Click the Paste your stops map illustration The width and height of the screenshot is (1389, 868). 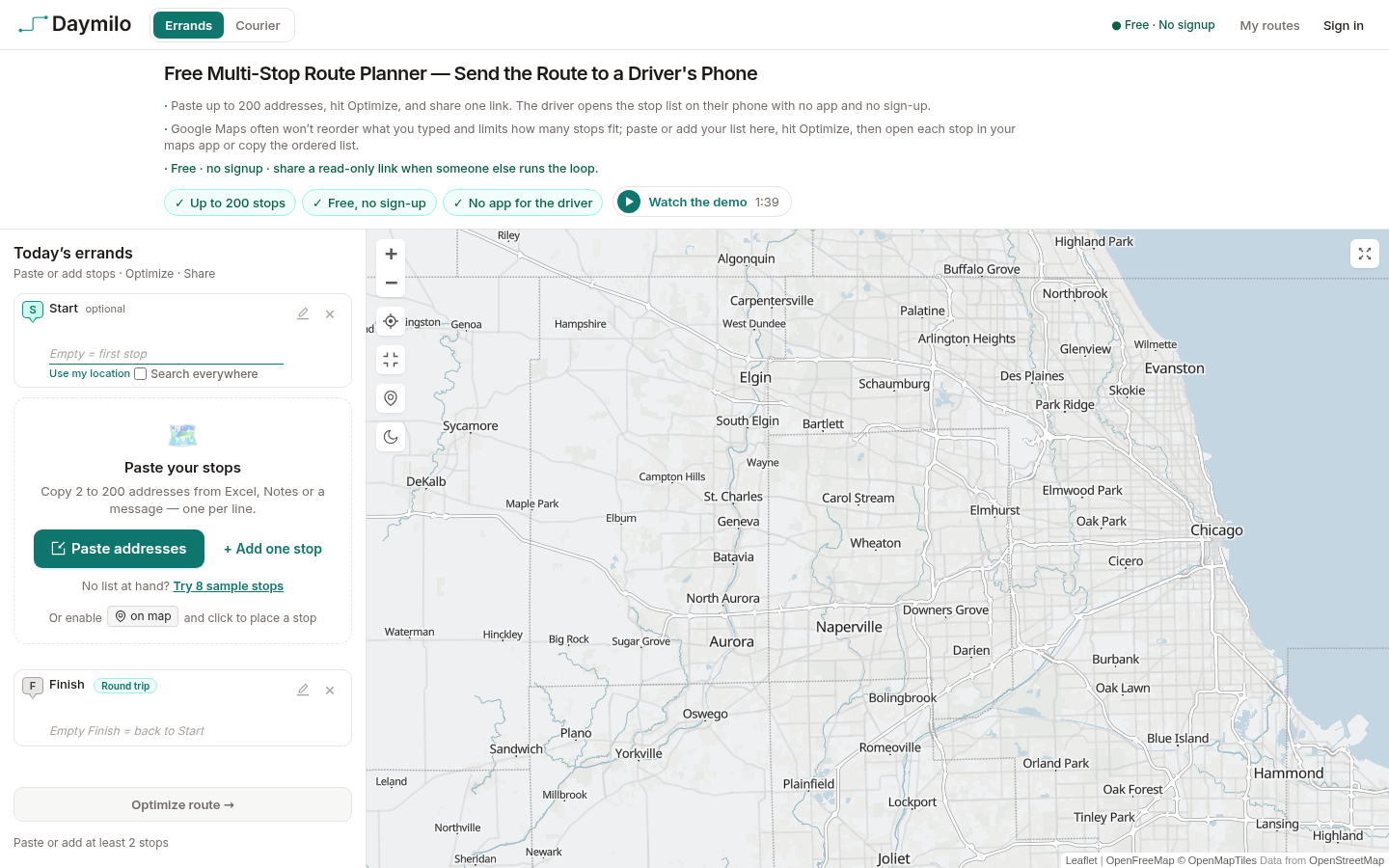pos(182,435)
